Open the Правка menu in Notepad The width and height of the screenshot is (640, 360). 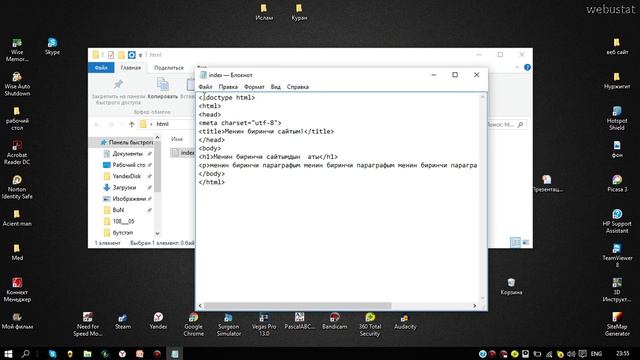pos(228,87)
